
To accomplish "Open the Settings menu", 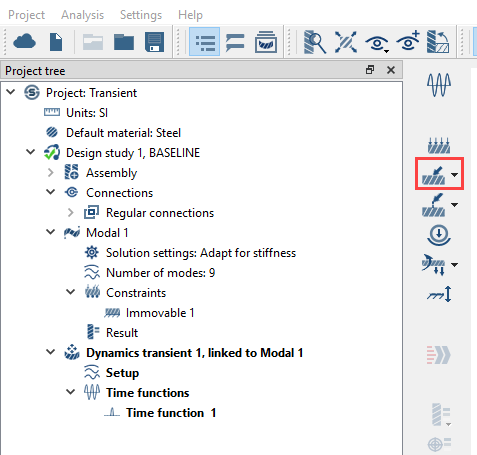I will (141, 15).
